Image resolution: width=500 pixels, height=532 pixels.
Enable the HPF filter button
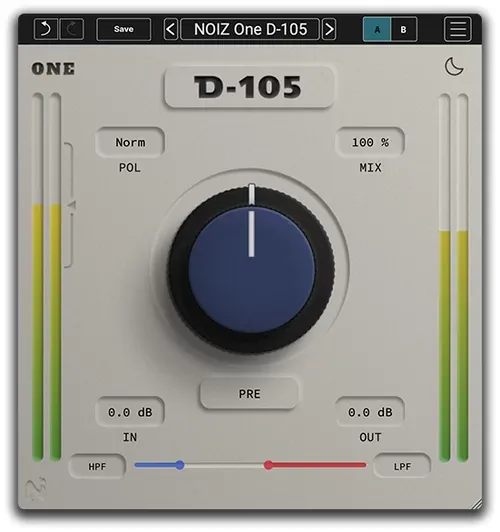(x=97, y=467)
